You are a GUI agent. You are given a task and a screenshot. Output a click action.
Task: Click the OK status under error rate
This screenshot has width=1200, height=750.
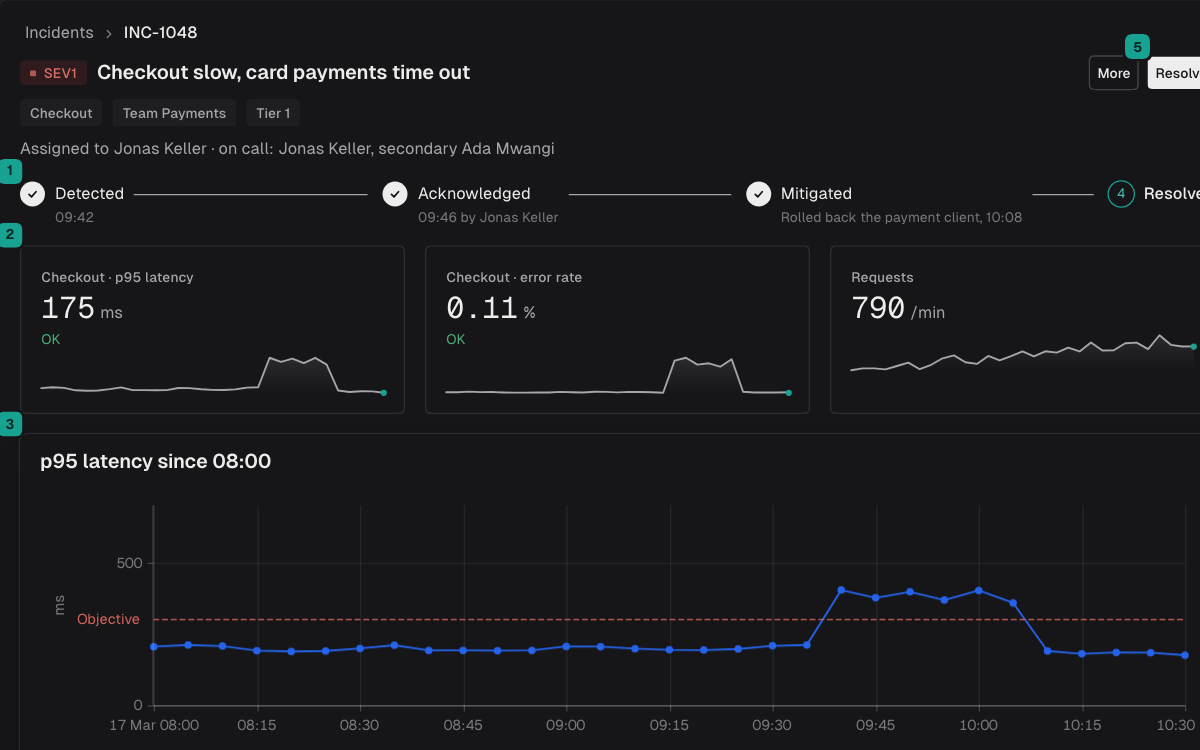455,339
